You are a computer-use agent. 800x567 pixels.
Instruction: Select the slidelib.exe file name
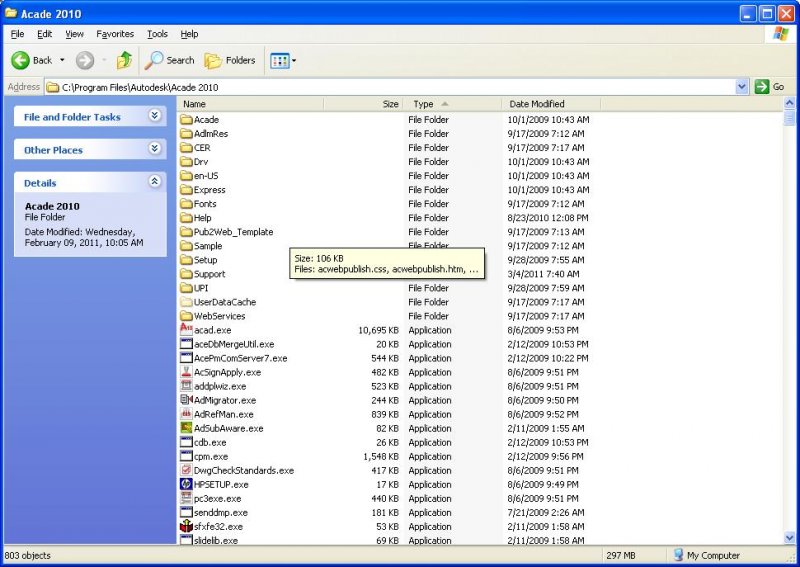[x=216, y=540]
